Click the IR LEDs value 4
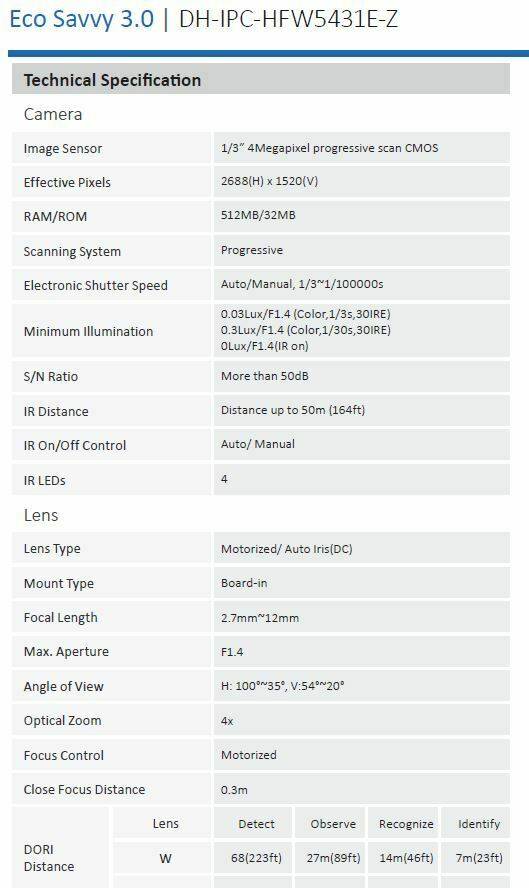529x888 pixels. pyautogui.click(x=224, y=479)
